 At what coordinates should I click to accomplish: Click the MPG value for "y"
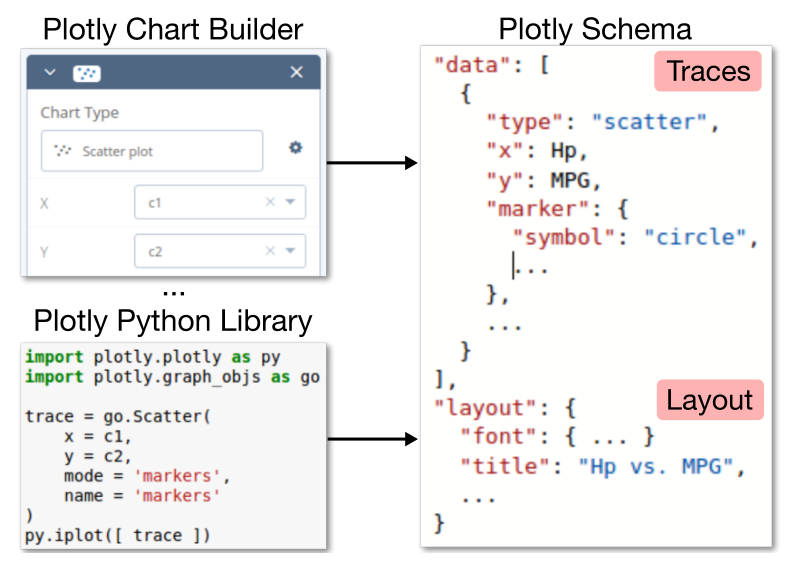pos(570,180)
